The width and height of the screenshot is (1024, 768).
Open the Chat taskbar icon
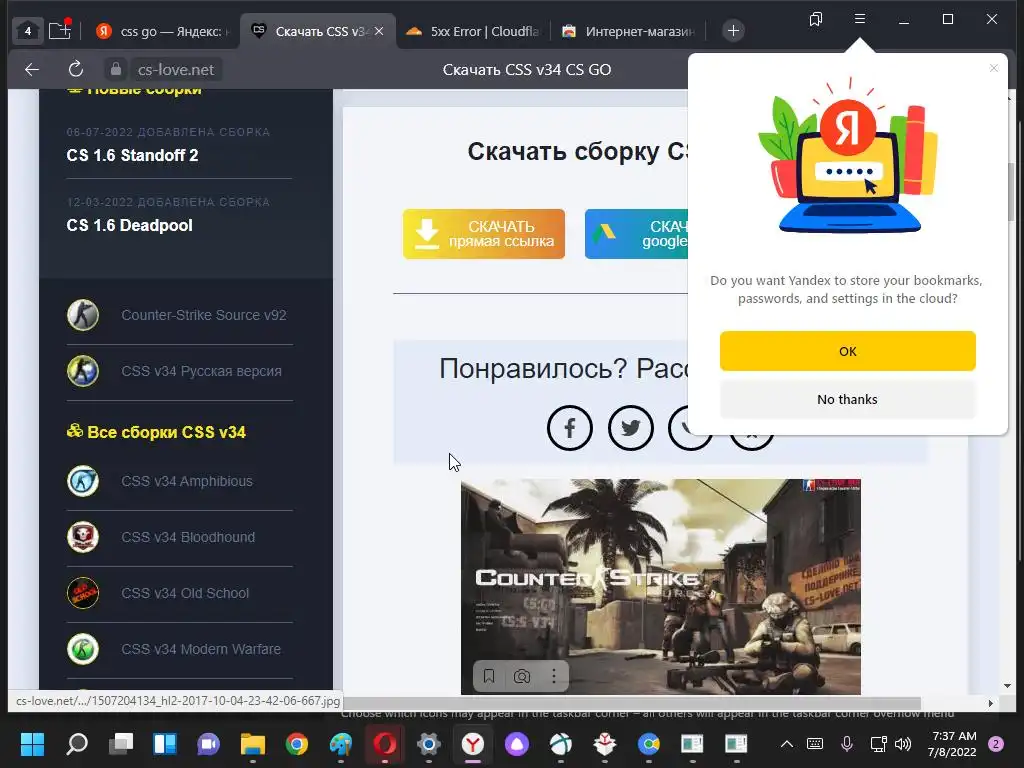208,743
